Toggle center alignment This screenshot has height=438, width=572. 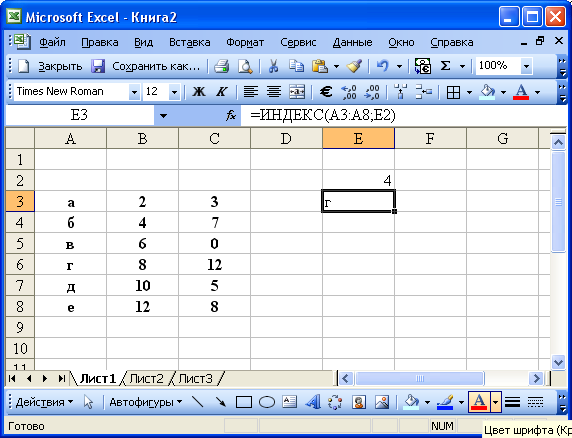click(274, 92)
